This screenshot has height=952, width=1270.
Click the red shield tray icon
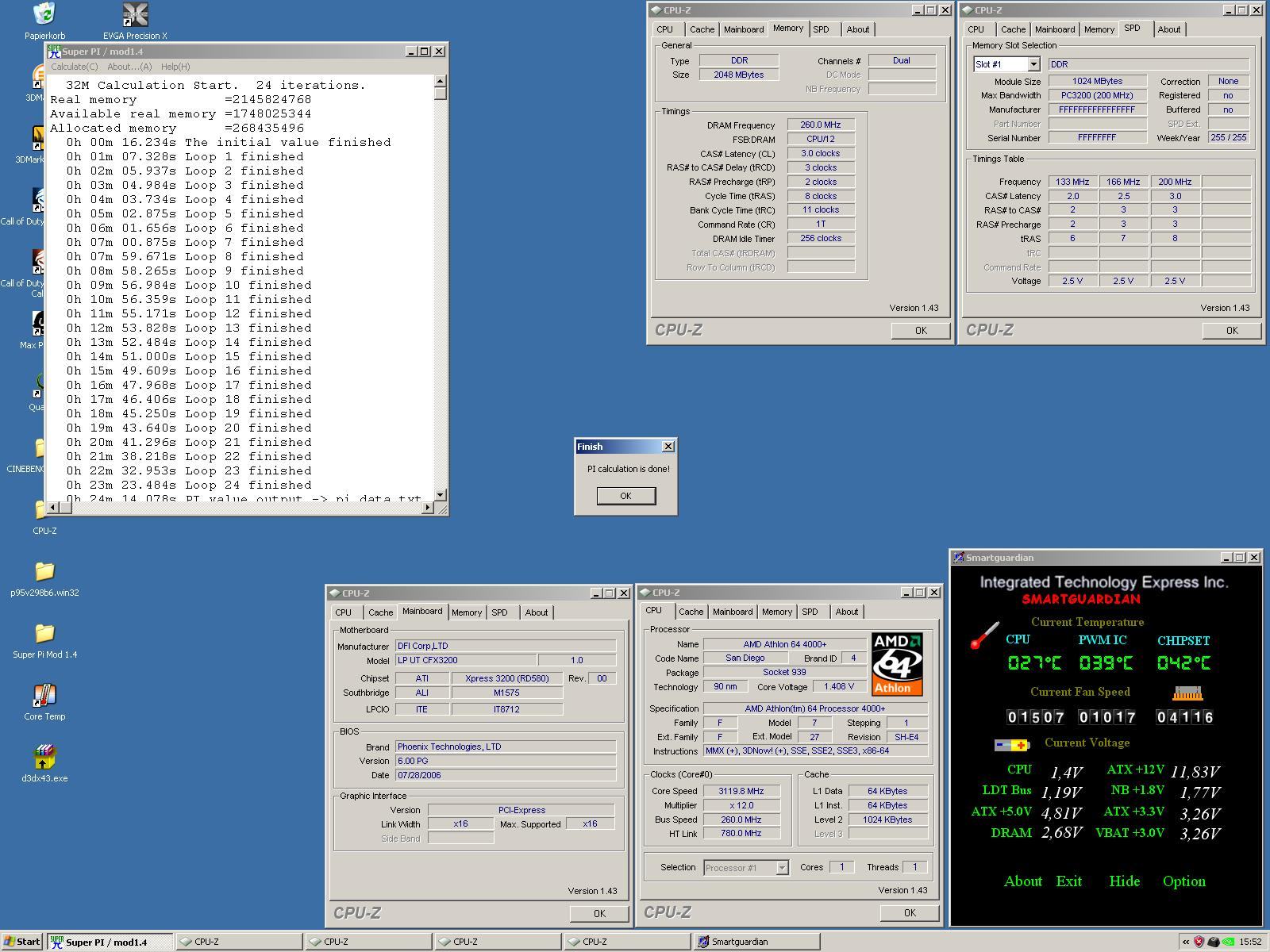pos(1199,942)
